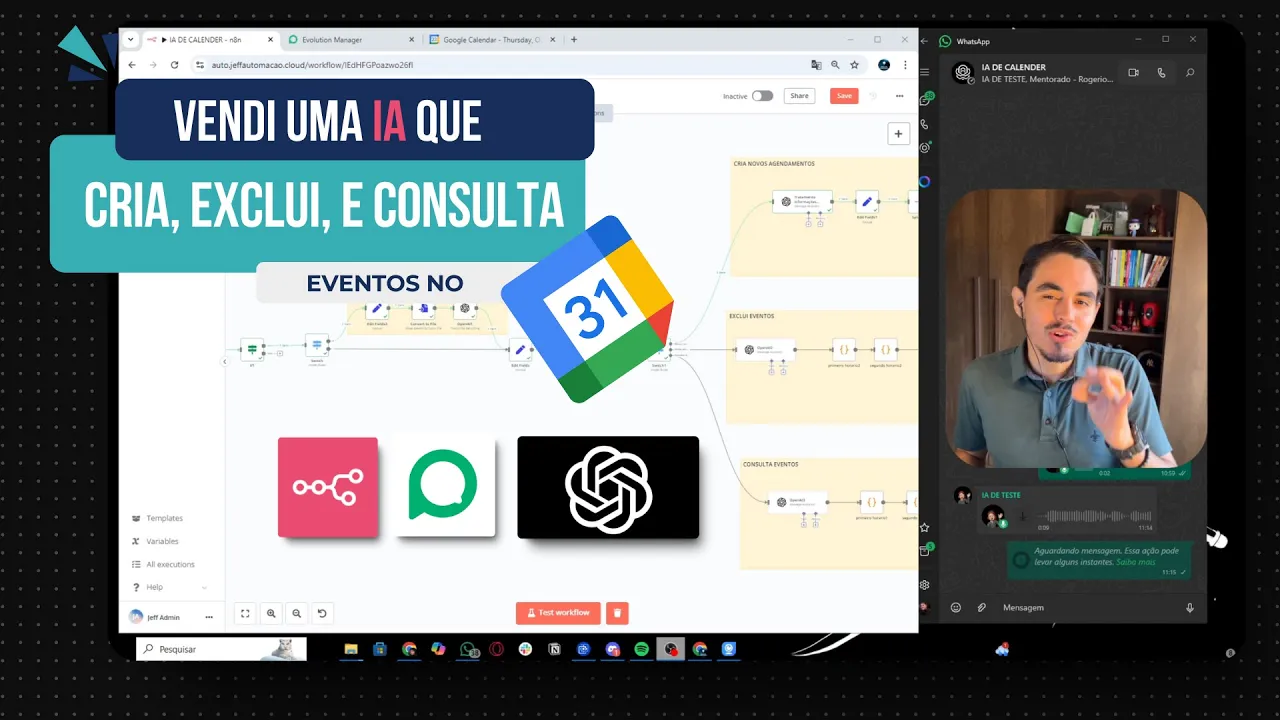Screen dimensions: 1280x720
Task: Open WhatsApp starred messages
Action: [924, 527]
